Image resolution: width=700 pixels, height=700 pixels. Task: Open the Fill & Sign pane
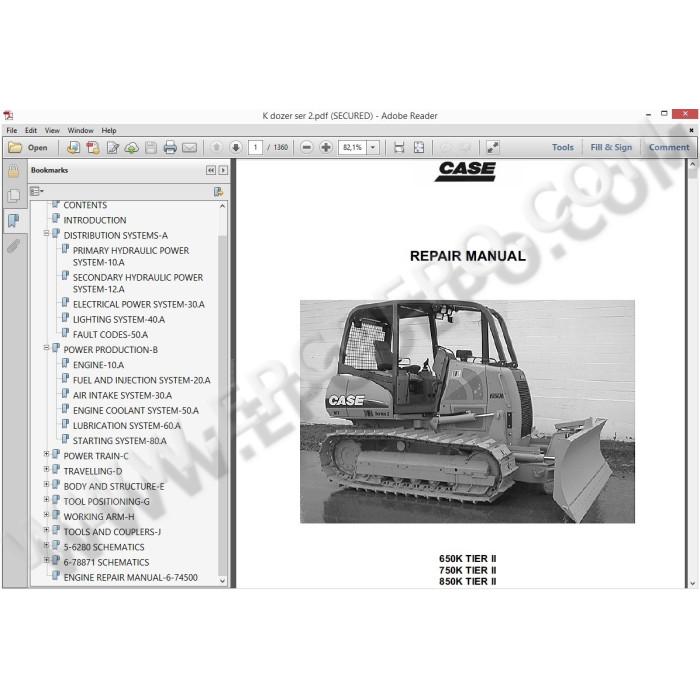click(611, 147)
